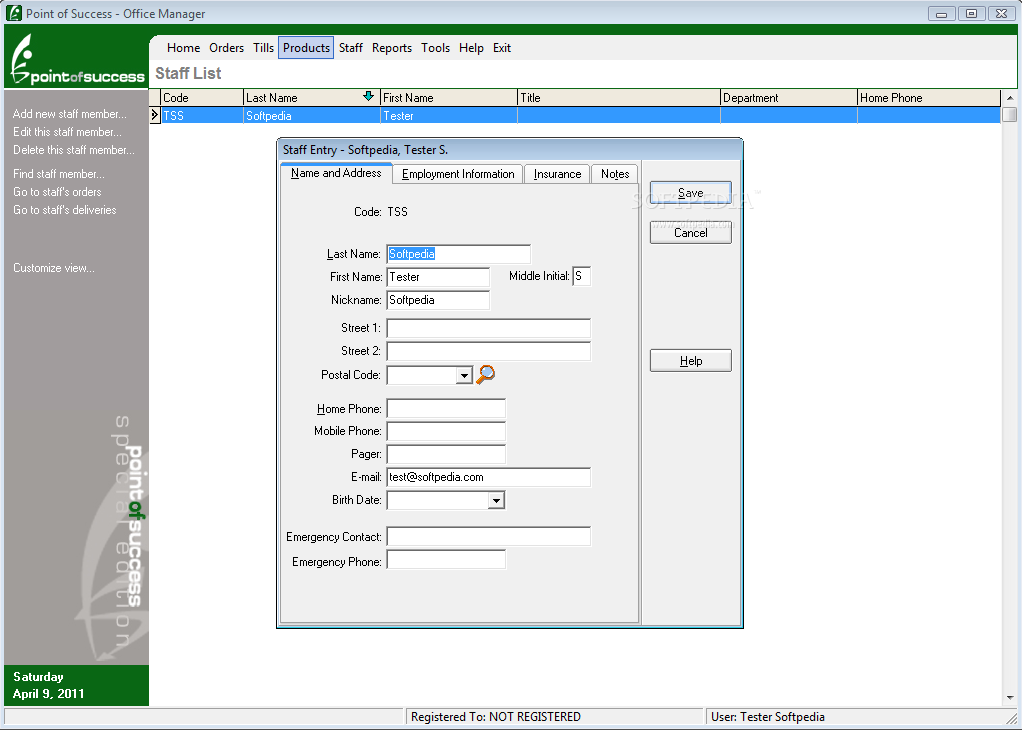Viewport: 1022px width, 730px height.
Task: Open the Help menu in the menu bar
Action: 471,48
